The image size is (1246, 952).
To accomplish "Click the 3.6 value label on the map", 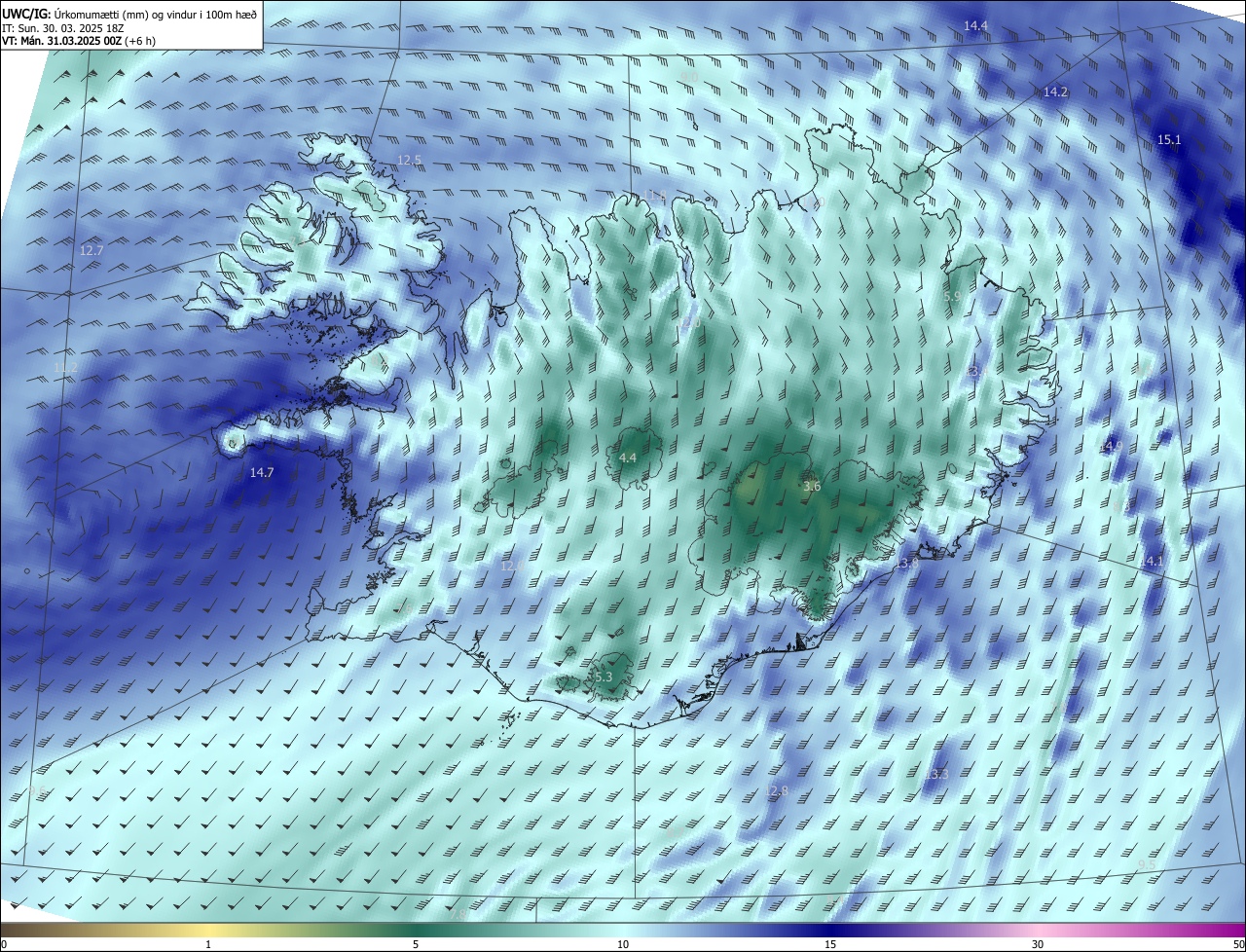I will (812, 487).
